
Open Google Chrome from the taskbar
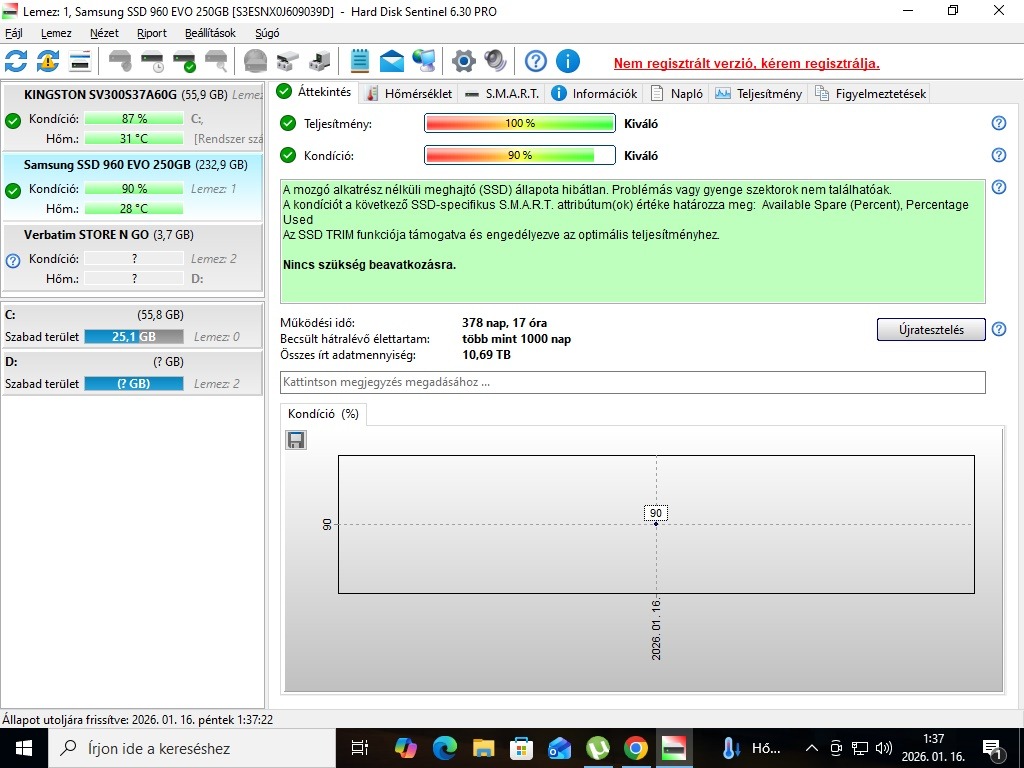tap(635, 748)
